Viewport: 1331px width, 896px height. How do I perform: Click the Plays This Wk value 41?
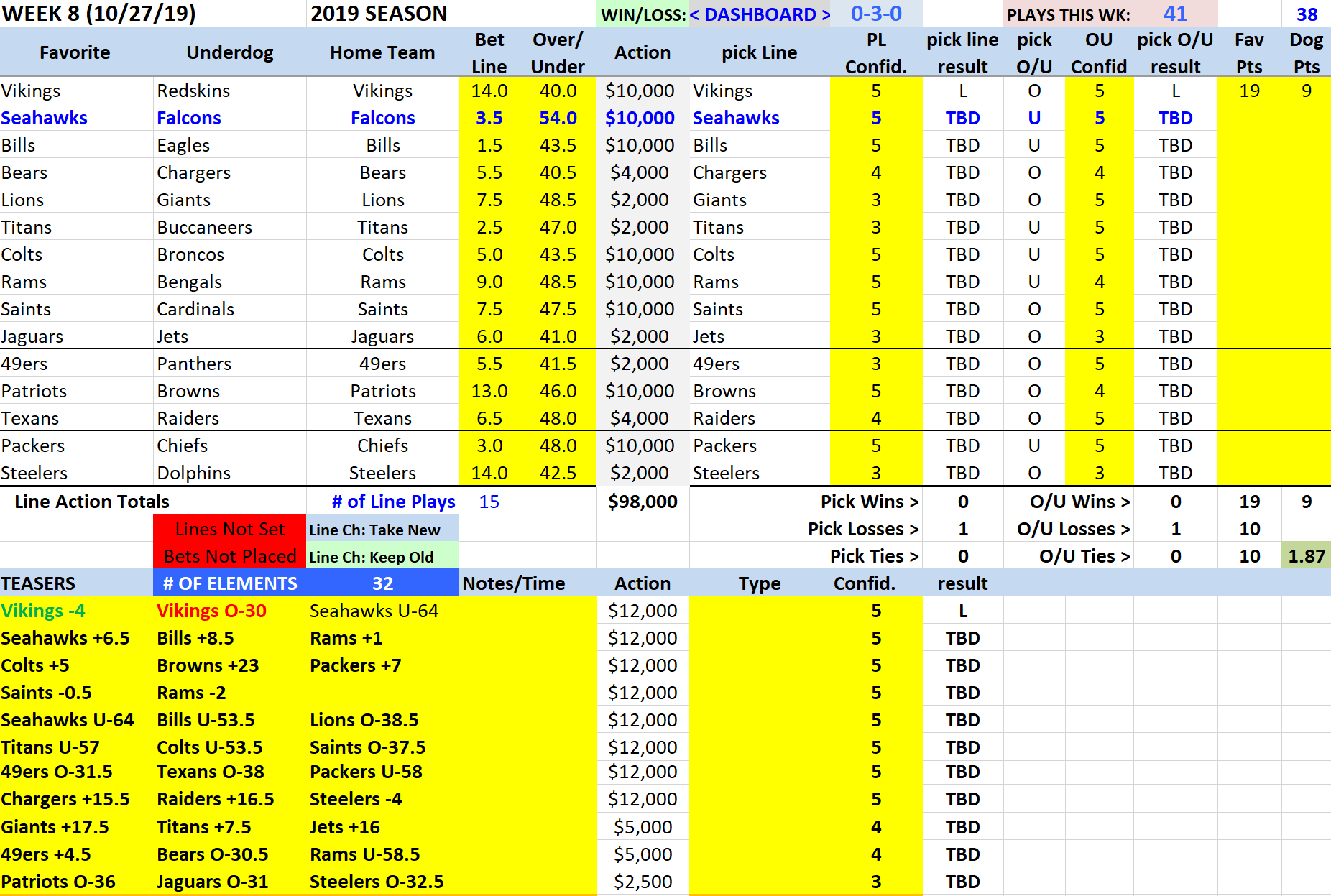[x=1175, y=14]
